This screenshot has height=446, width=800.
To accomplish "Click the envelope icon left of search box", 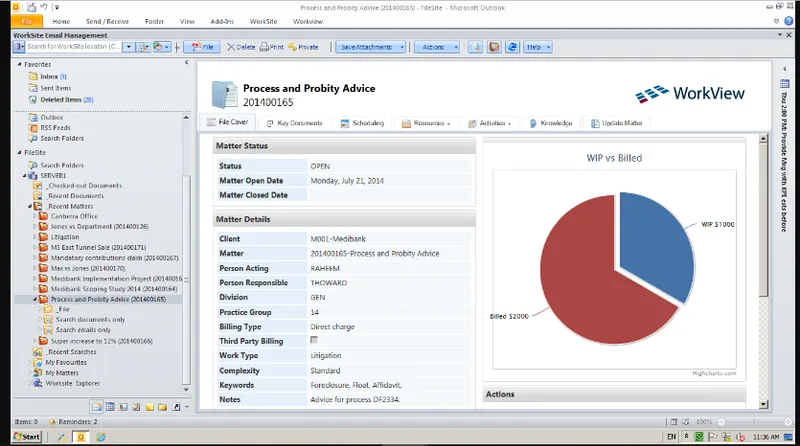I will click(18, 47).
